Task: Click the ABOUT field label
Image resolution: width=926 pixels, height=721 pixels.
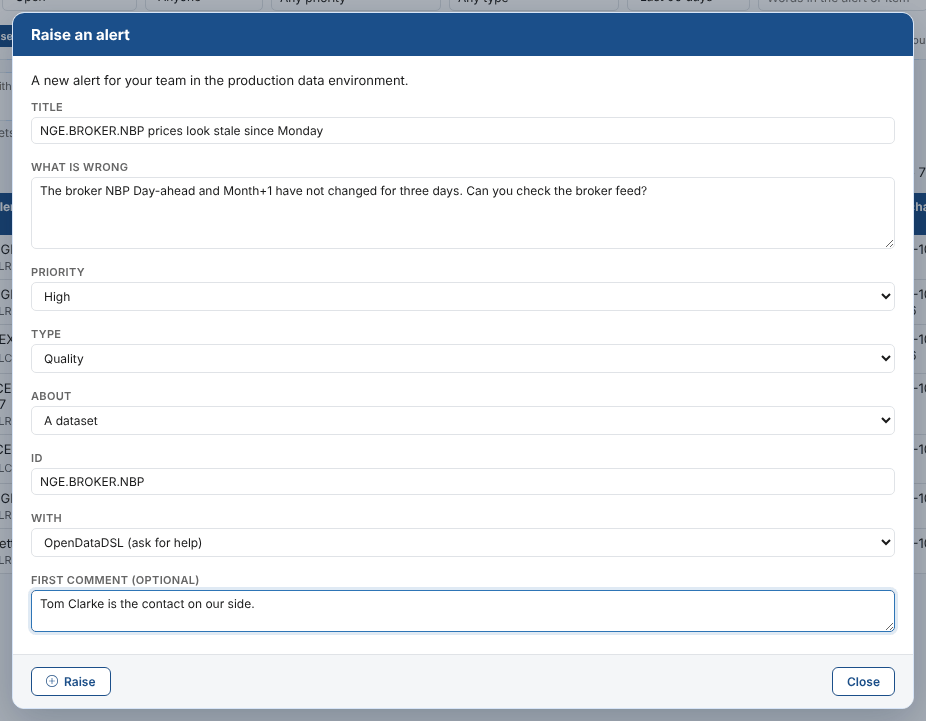Action: 51,396
